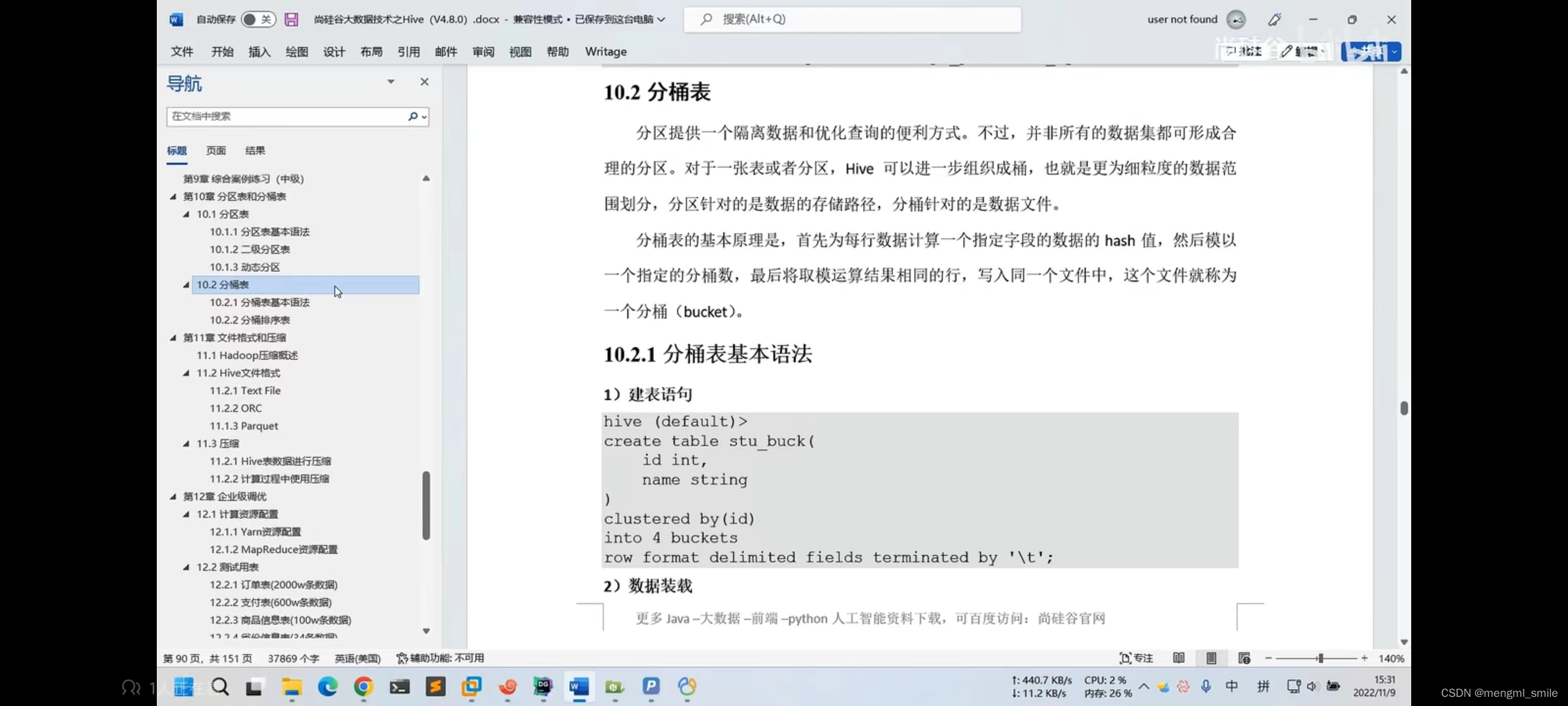Open the 引用 (References) menu
1568x706 pixels.
click(x=407, y=51)
